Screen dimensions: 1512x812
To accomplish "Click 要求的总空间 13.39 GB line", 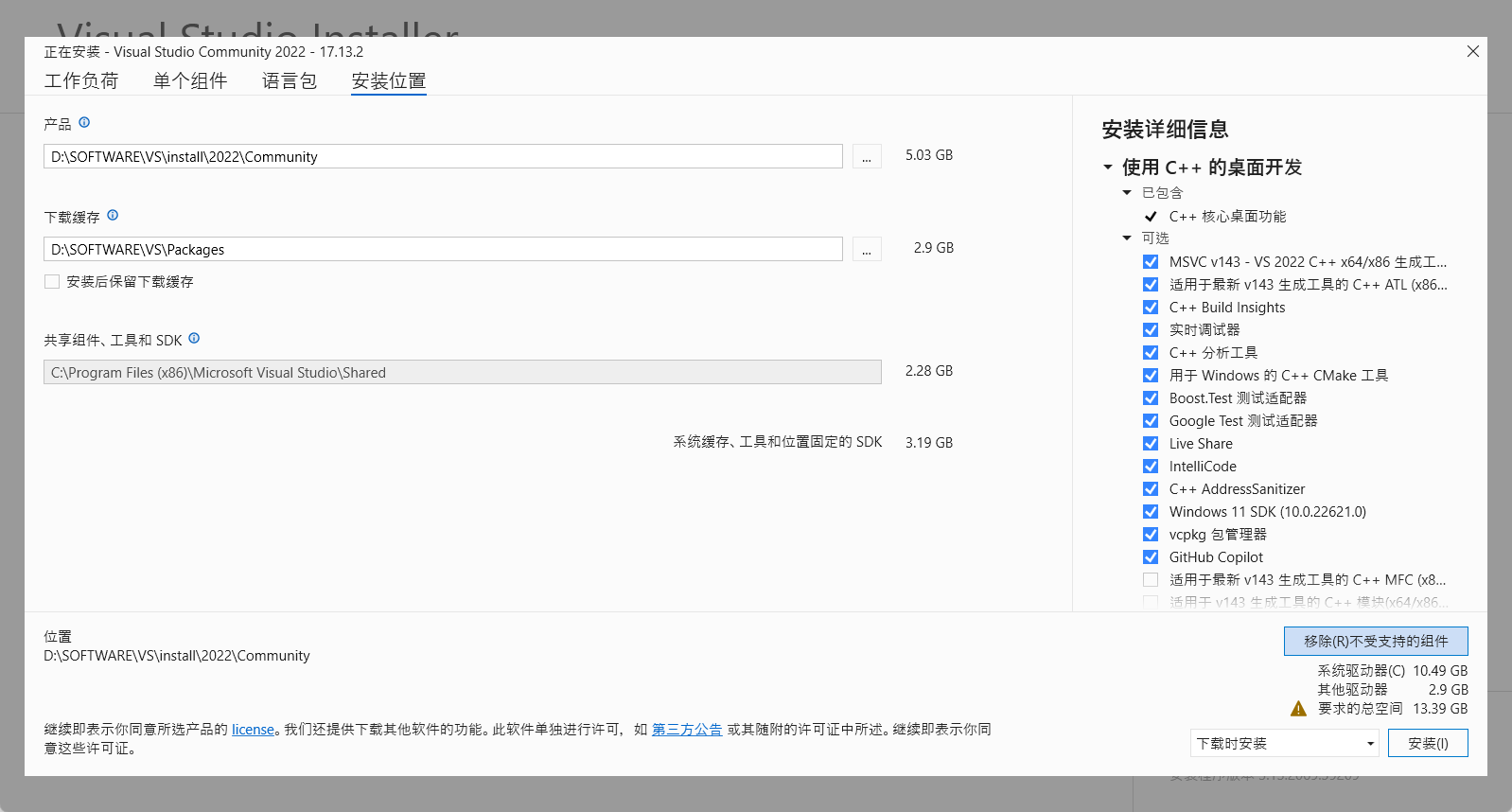I will click(1393, 709).
